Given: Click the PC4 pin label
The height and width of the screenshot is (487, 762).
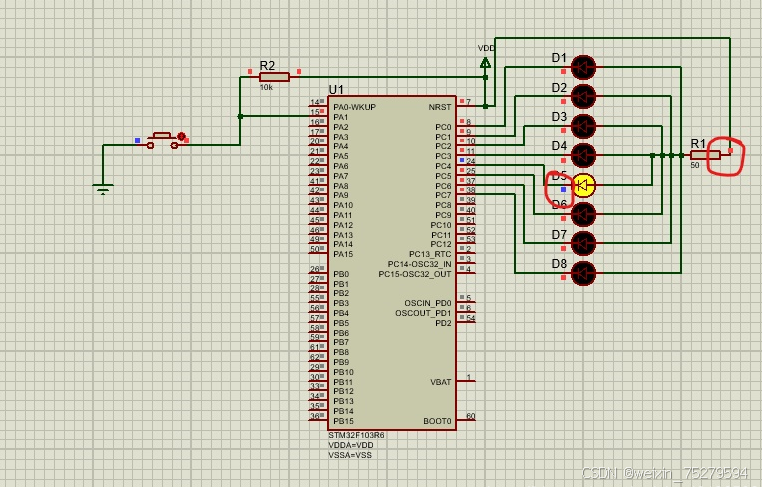Looking at the screenshot, I should 443,166.
